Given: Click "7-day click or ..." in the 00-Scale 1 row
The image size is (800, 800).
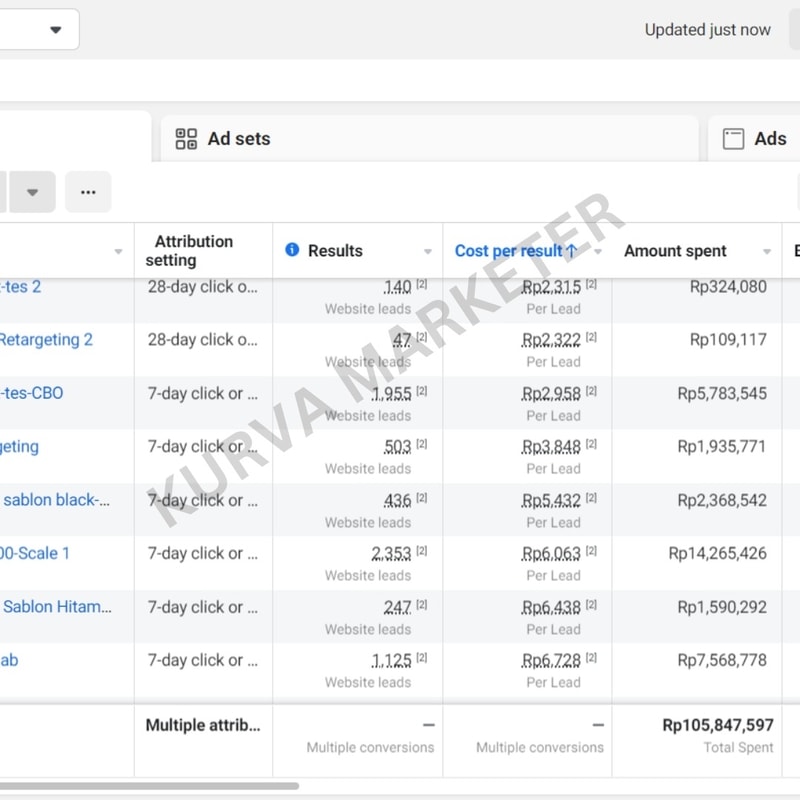Looking at the screenshot, I should pos(203,553).
